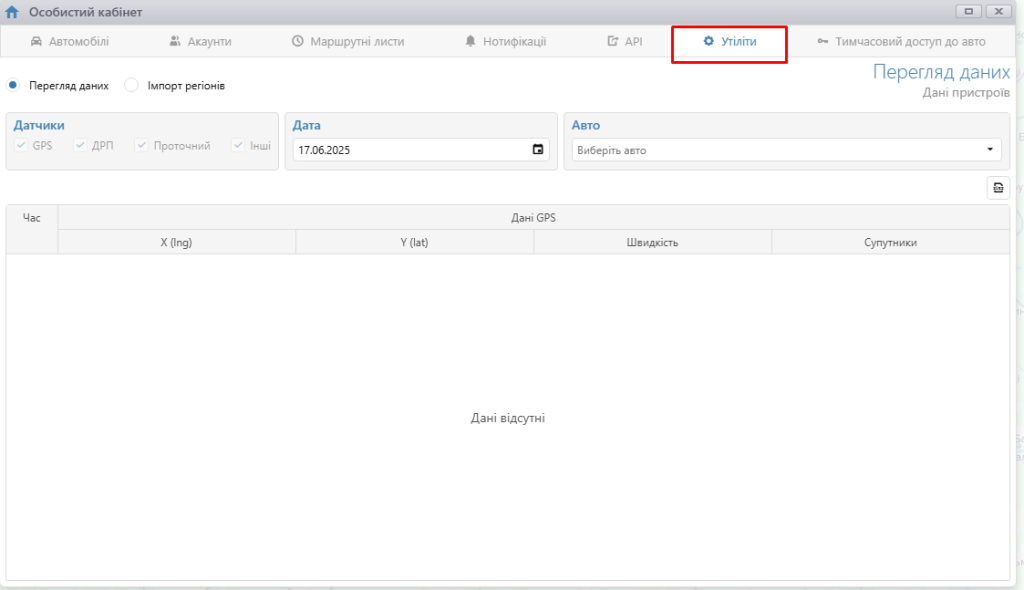Screen dimensions: 1024x590
Task: Click the X (lng) column header
Action: (176, 242)
